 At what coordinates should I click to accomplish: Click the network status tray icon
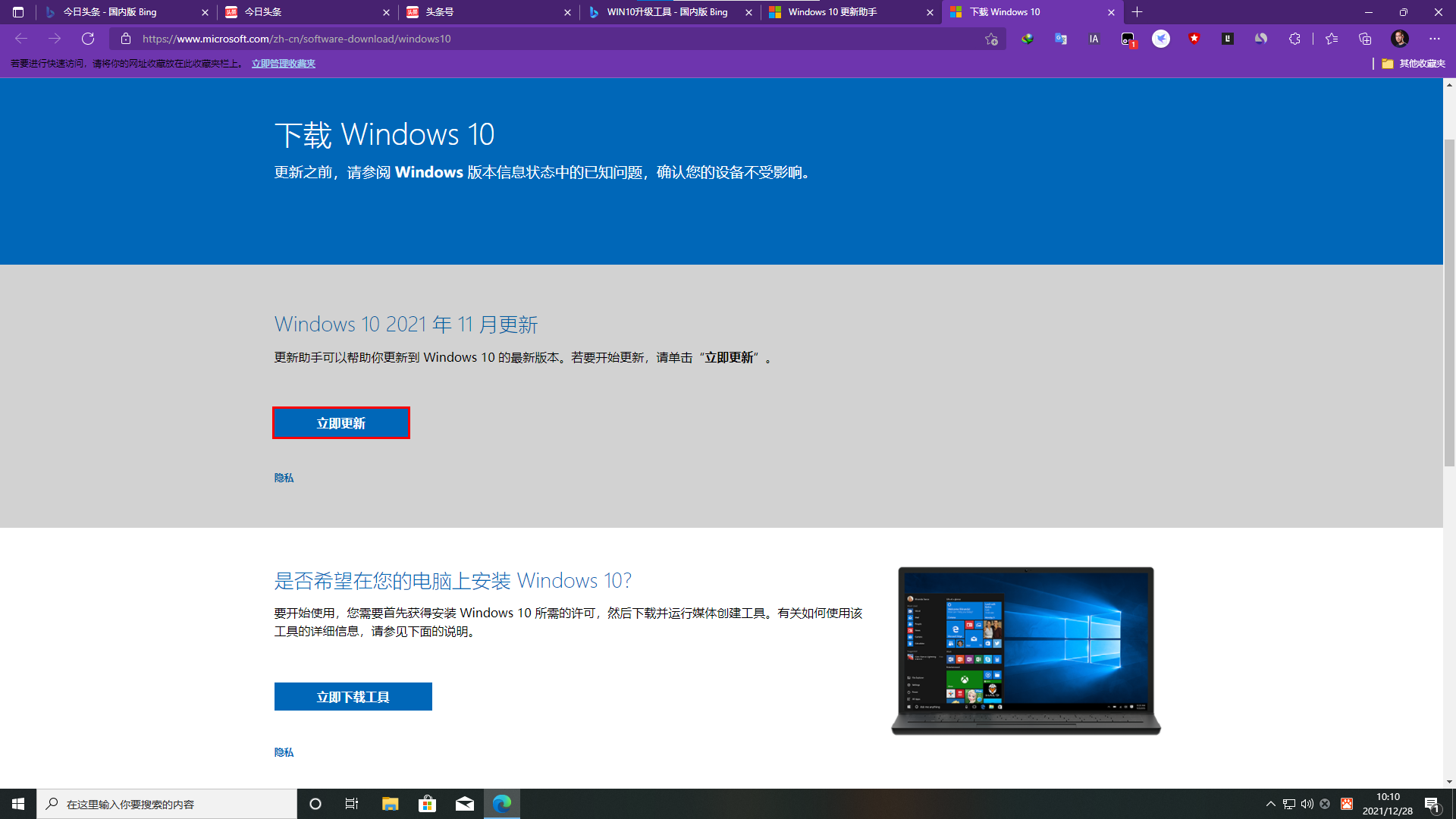point(1289,804)
